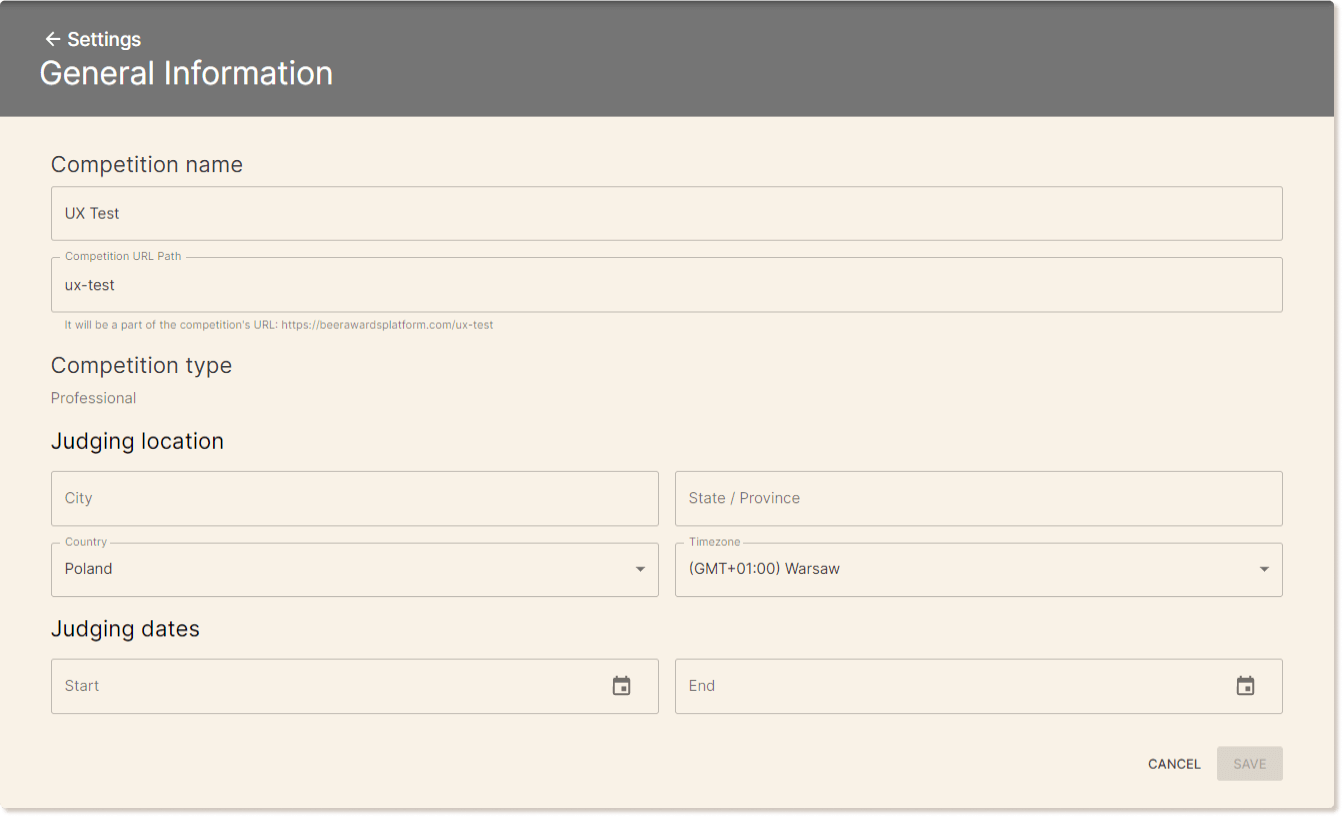Viewport: 1342px width, 816px height.
Task: Focus the Competition name field with UX Test
Action: coord(666,213)
